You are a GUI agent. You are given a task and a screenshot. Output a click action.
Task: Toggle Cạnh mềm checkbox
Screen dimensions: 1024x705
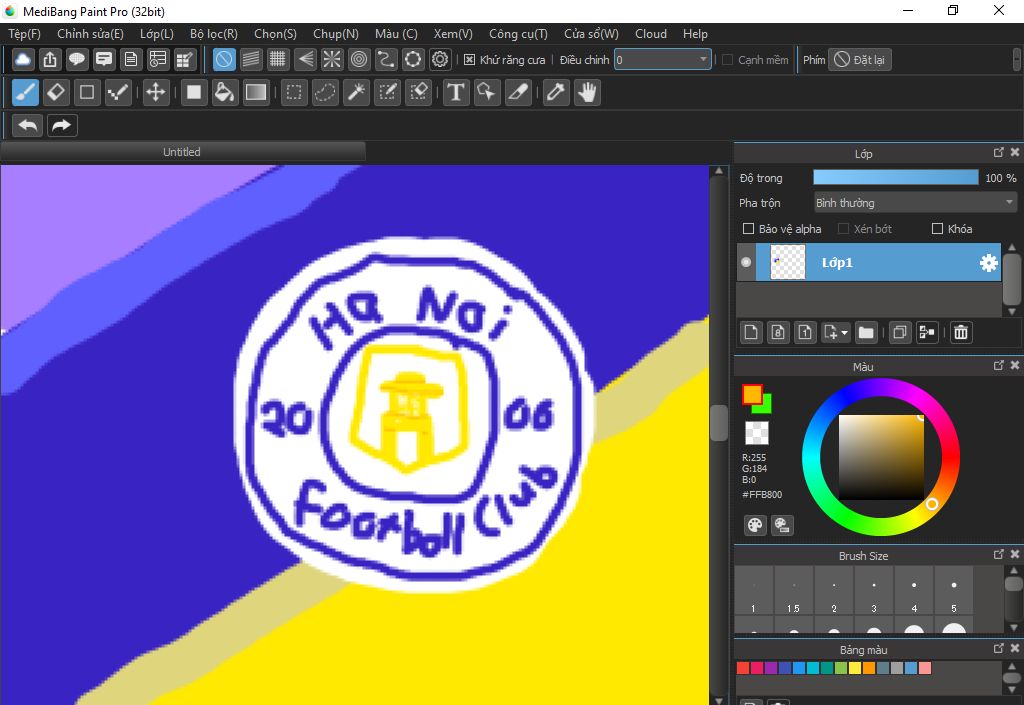point(728,59)
